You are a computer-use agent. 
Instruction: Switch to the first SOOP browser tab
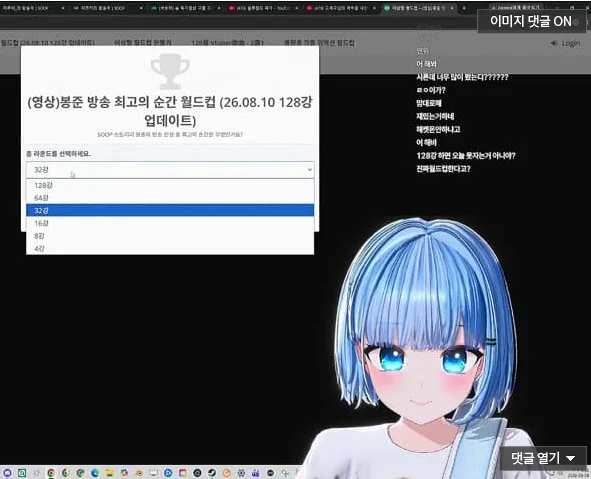33,8
